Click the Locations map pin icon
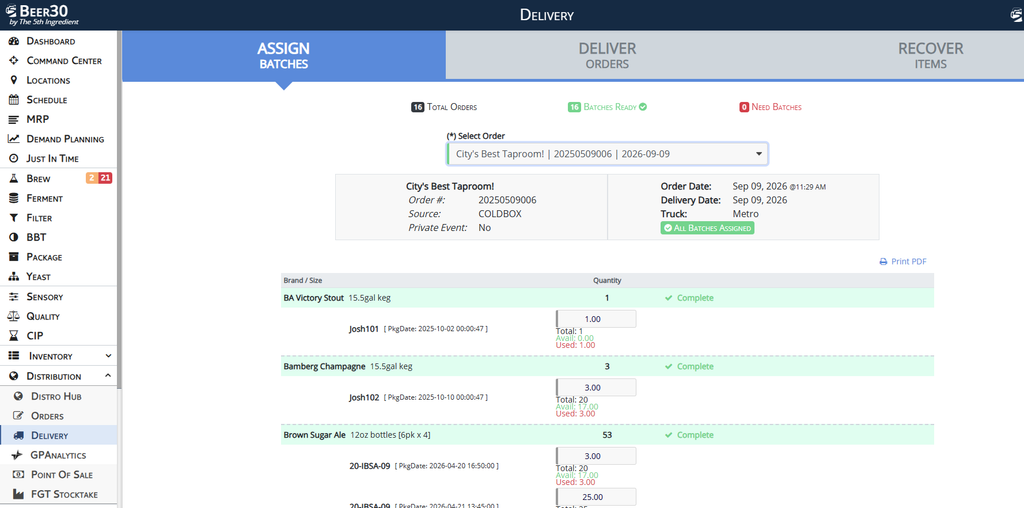This screenshot has height=508, width=1024. [x=14, y=80]
